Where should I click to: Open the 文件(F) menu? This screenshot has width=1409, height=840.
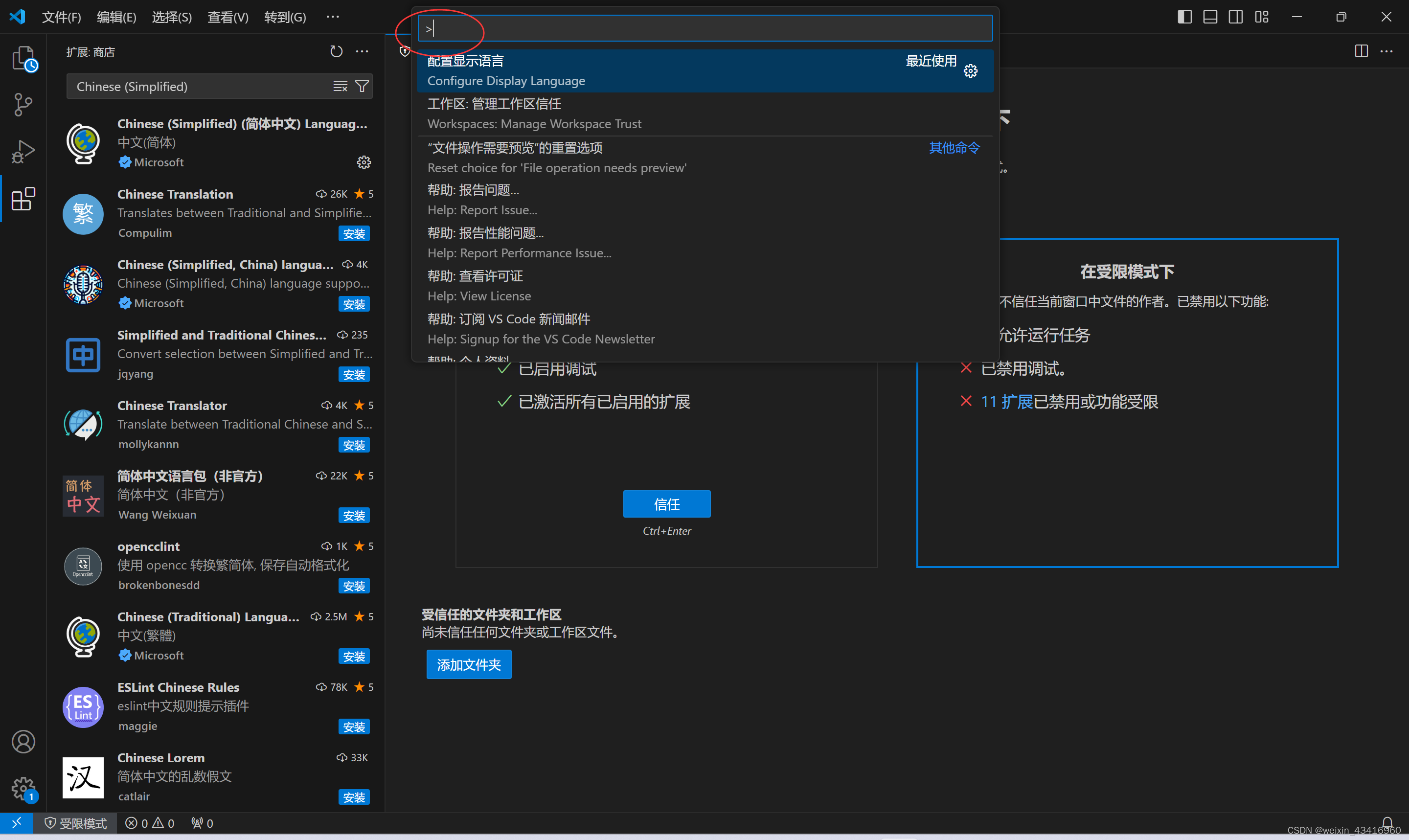(x=61, y=17)
